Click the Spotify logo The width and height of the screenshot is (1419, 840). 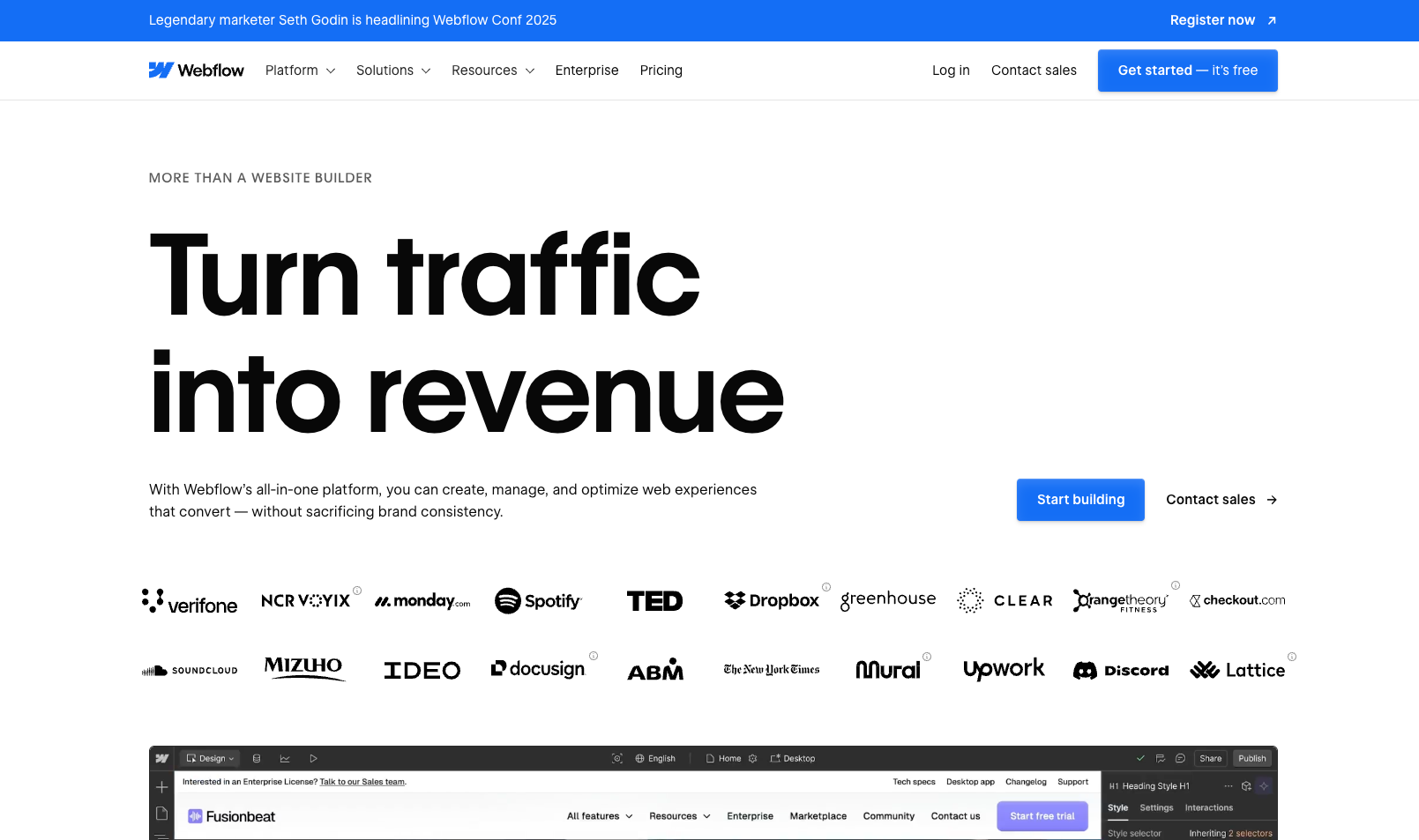click(x=538, y=601)
